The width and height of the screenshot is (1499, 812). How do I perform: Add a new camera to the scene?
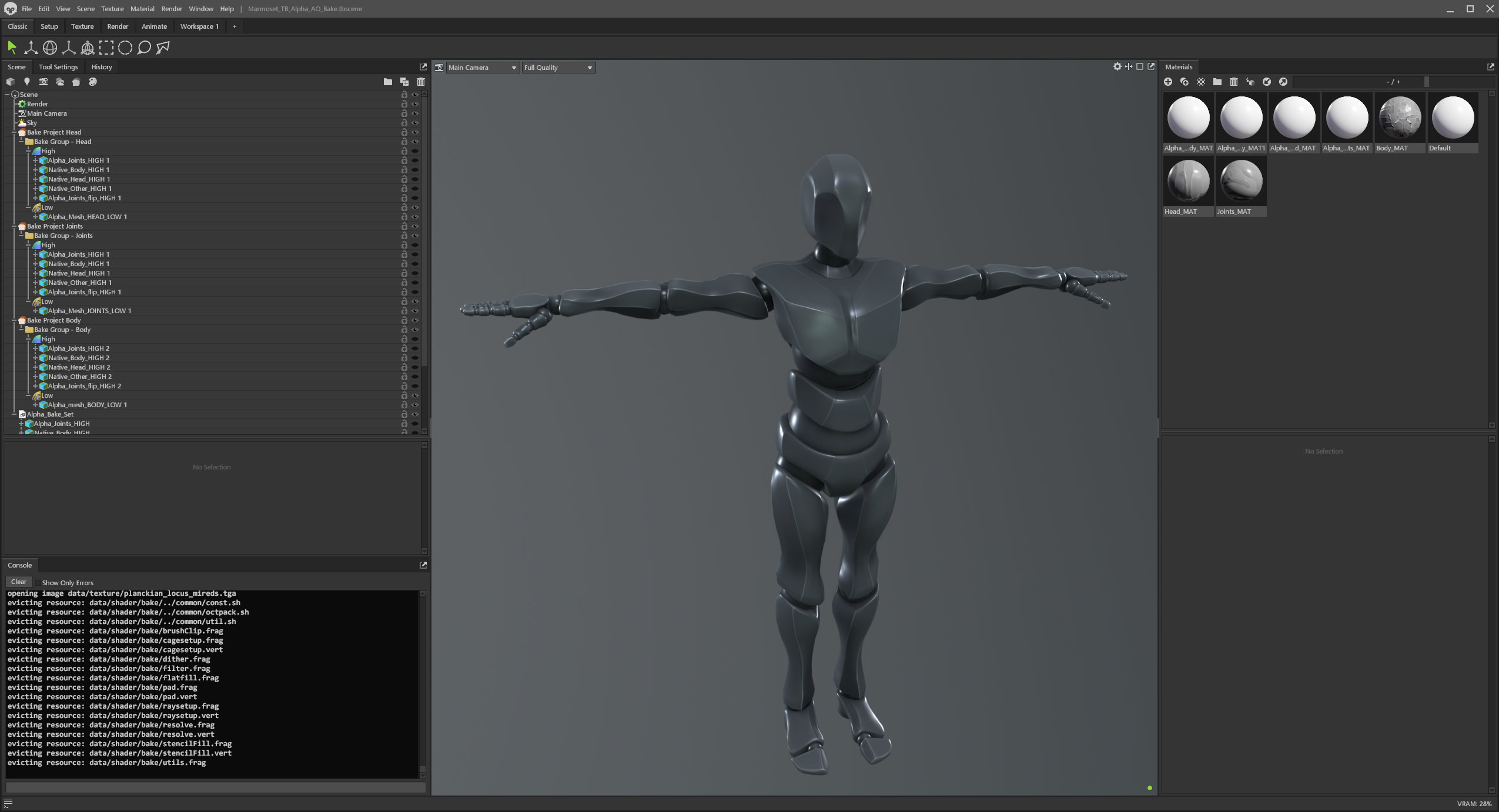43,82
